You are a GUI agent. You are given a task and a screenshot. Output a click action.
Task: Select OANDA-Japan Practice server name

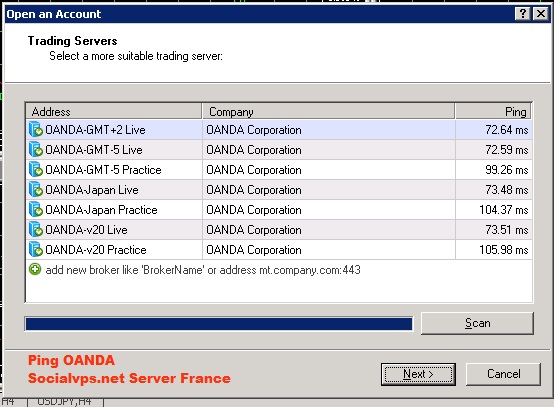click(x=101, y=210)
